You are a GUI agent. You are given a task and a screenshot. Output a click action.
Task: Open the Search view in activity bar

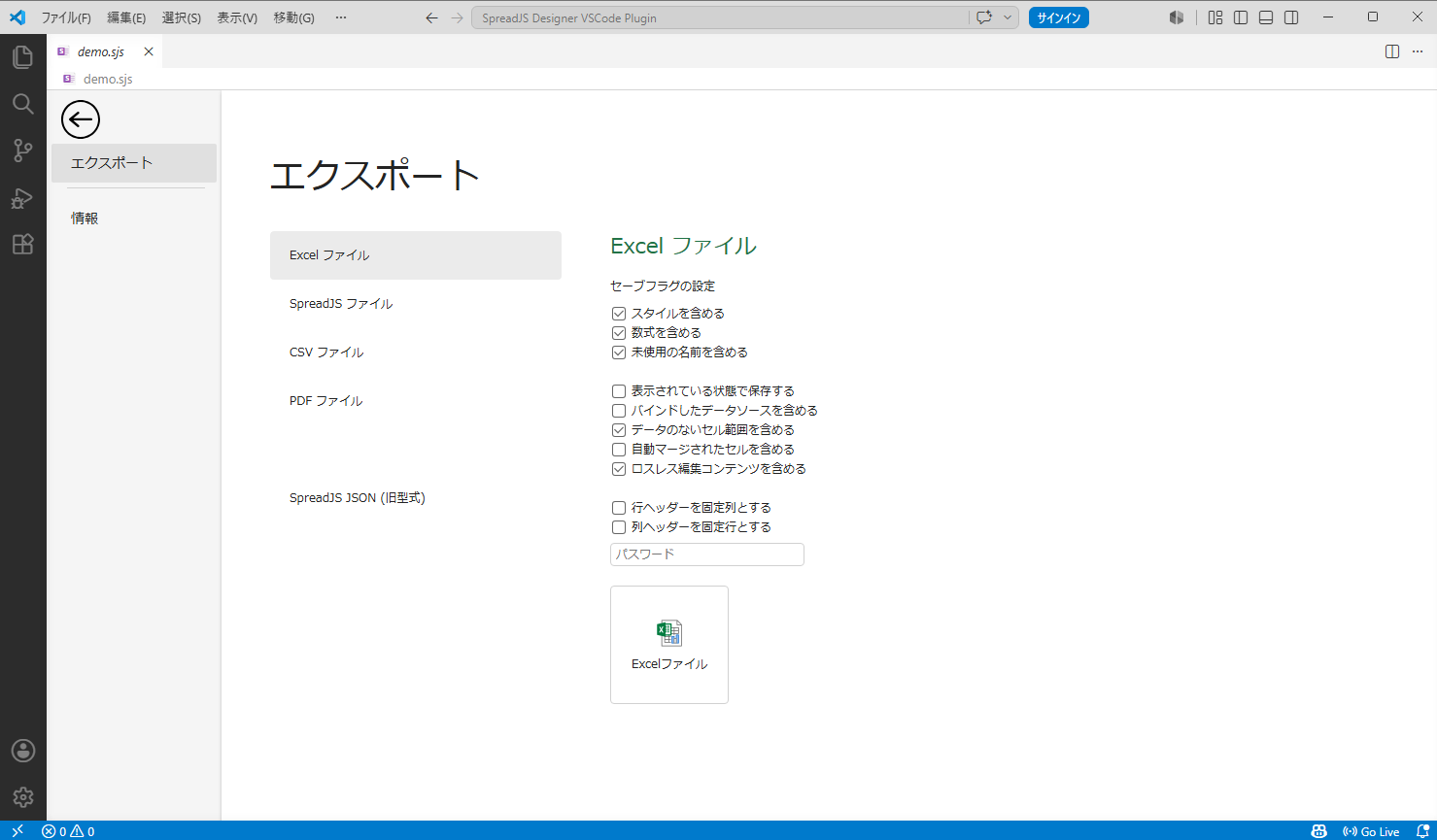point(23,104)
